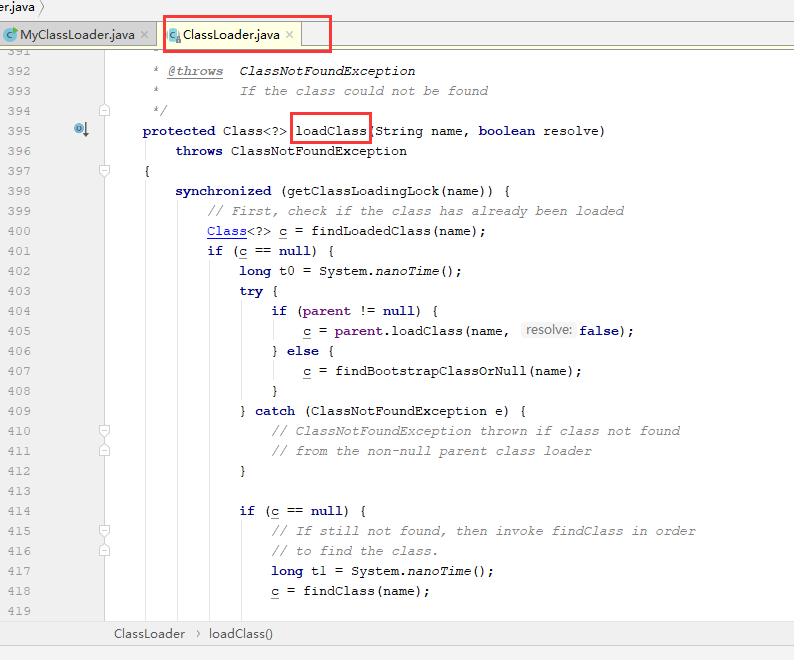
Task: Click getClassLoadingLock on line 398
Action: 363,191
